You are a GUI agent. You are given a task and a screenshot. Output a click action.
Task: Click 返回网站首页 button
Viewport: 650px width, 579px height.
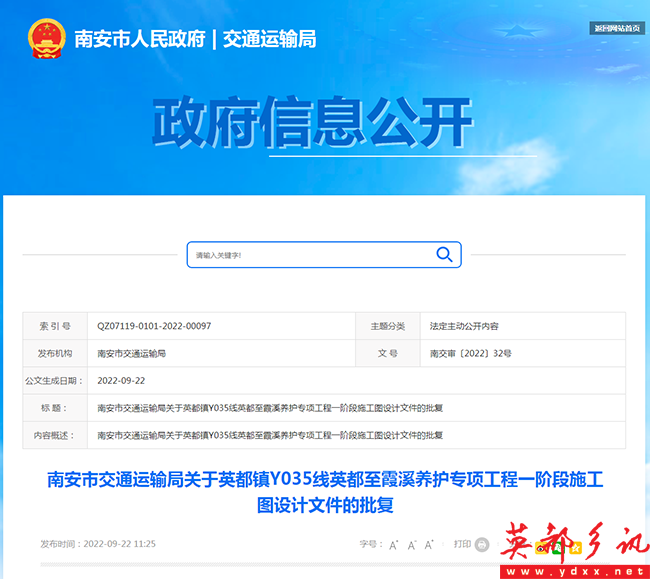(x=617, y=28)
